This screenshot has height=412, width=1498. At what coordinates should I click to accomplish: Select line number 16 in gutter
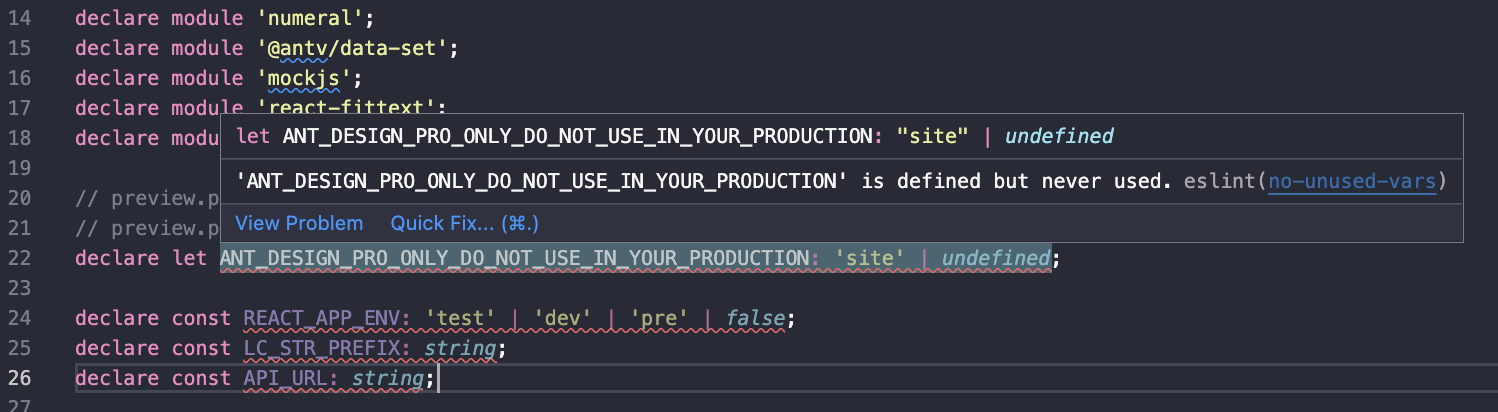[x=19, y=77]
